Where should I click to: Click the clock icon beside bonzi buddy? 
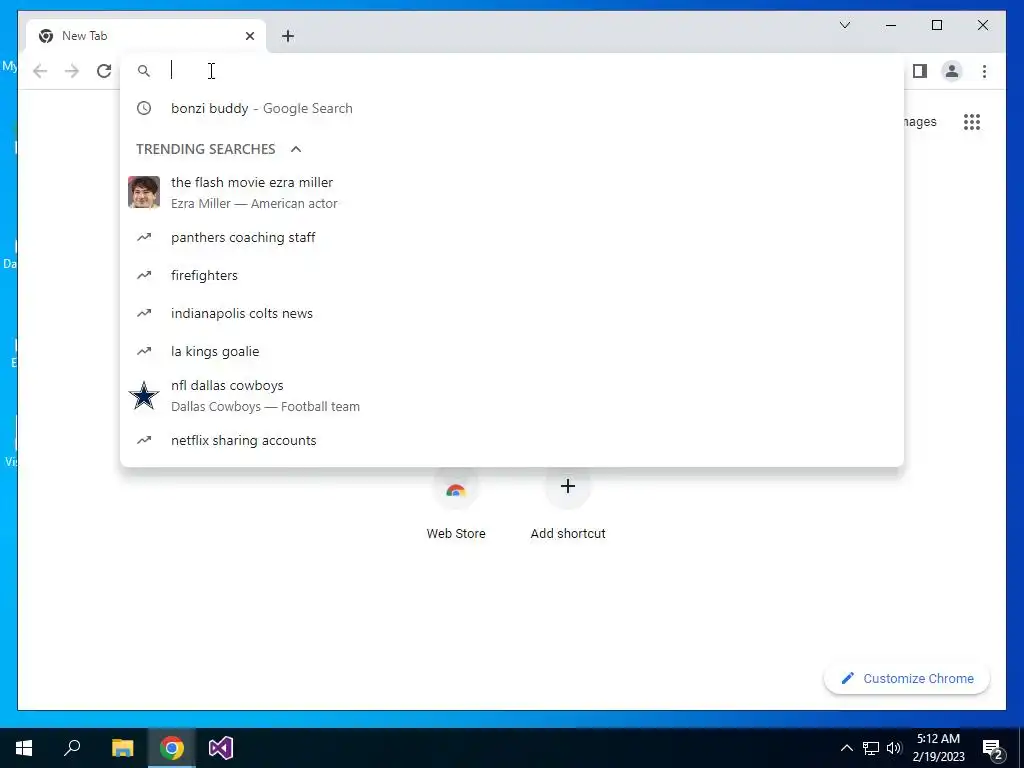click(x=144, y=108)
